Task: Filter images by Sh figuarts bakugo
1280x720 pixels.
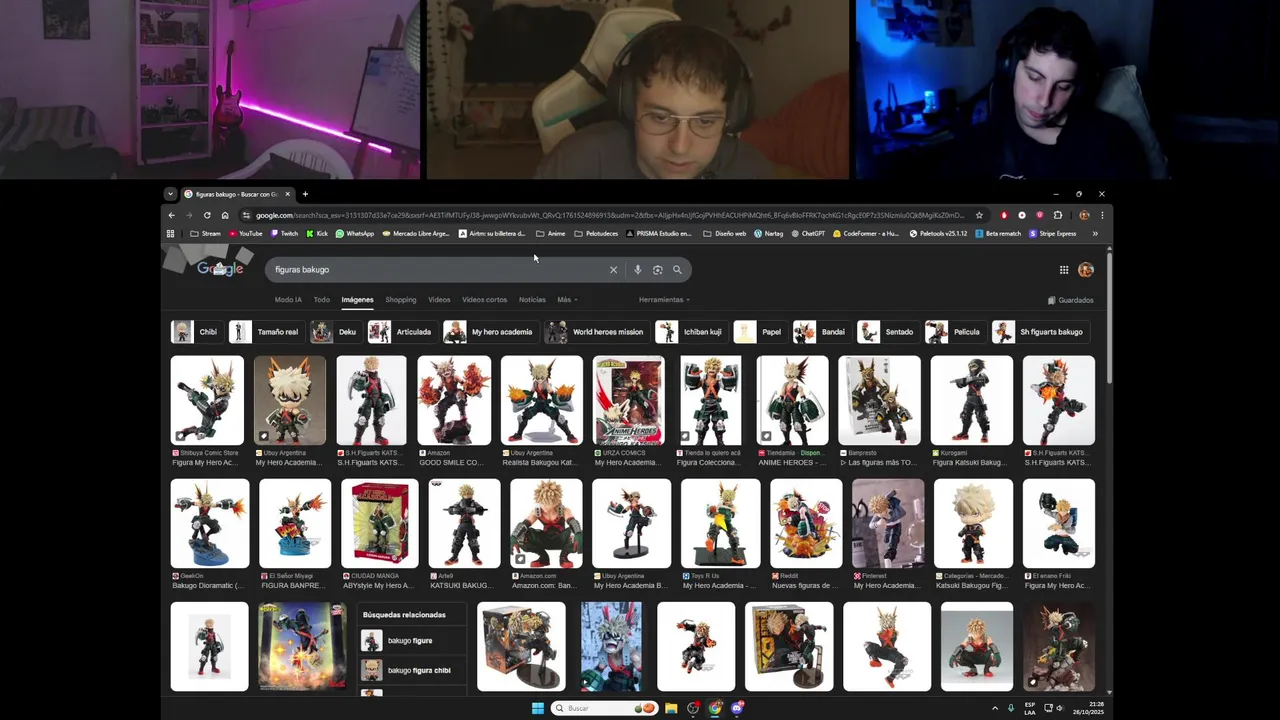Action: (x=1039, y=332)
